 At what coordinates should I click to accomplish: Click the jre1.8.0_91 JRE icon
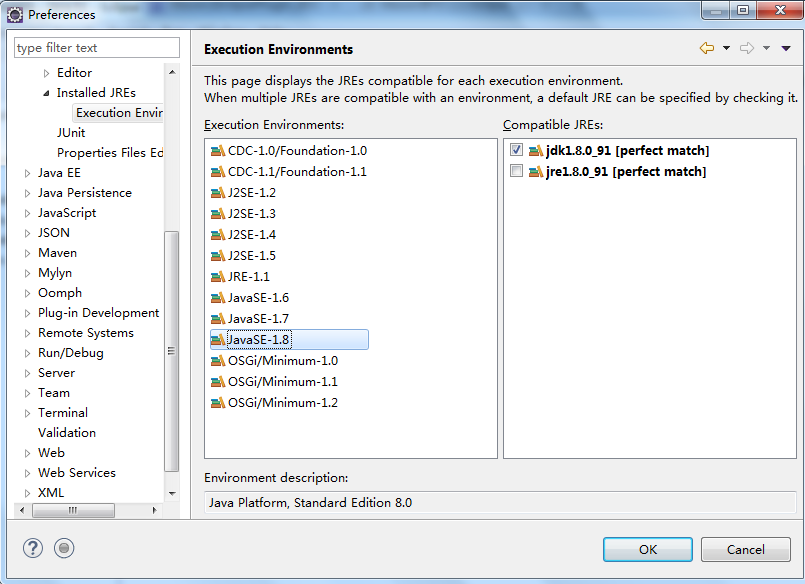(x=535, y=171)
